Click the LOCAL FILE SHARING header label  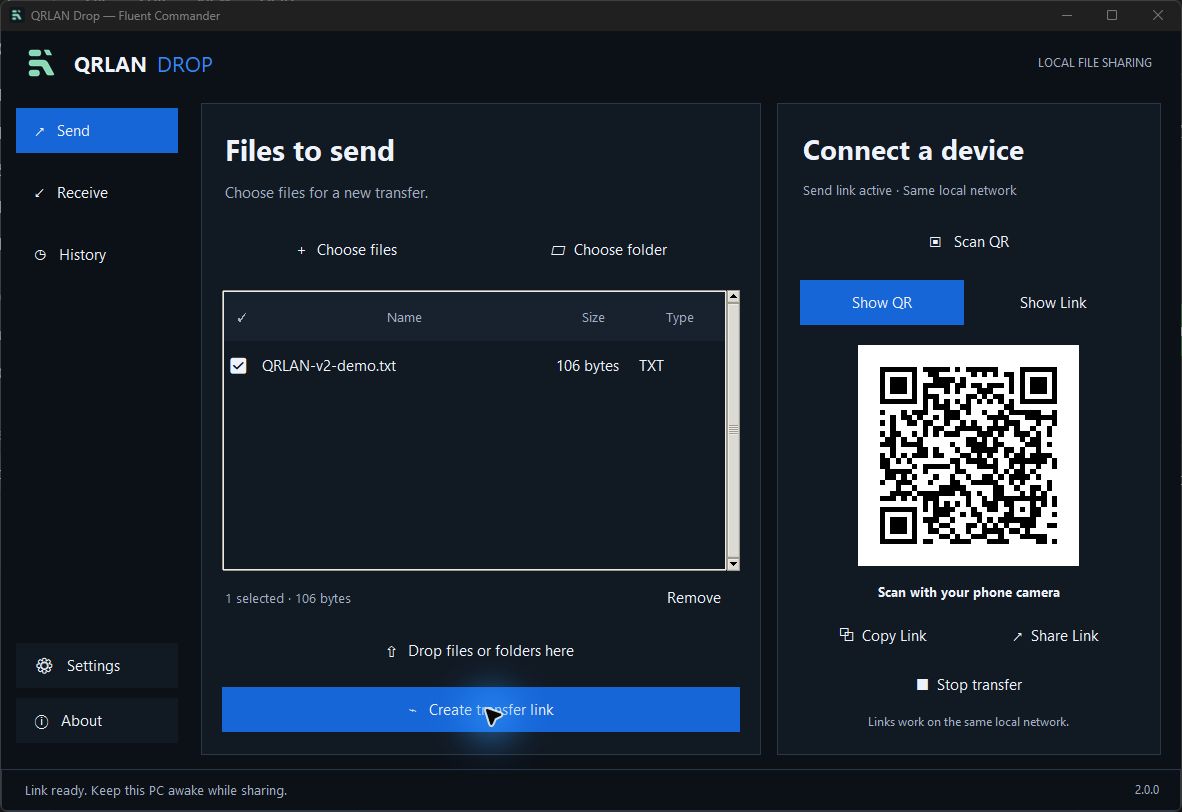click(1095, 63)
